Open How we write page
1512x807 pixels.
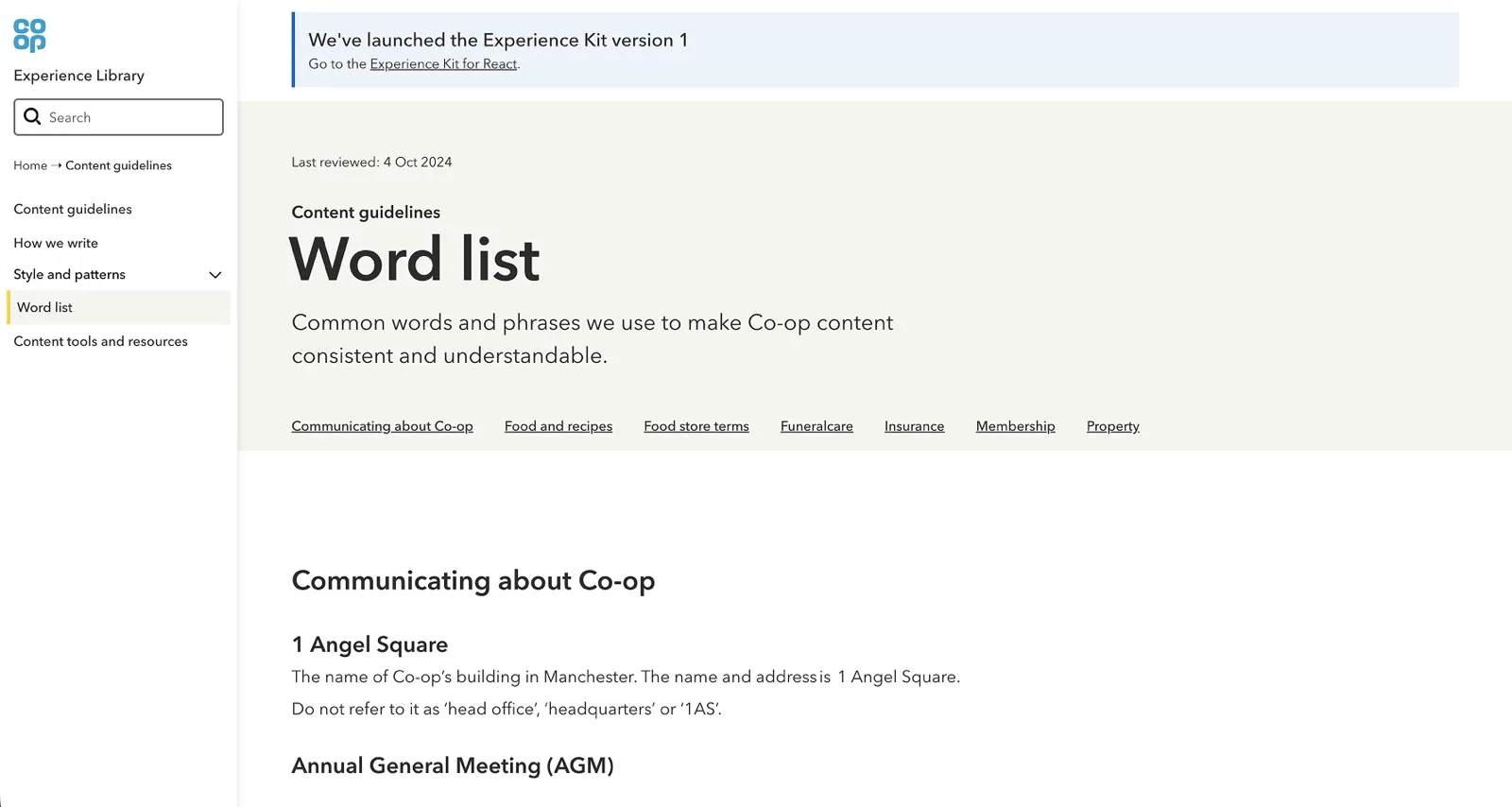coord(56,243)
